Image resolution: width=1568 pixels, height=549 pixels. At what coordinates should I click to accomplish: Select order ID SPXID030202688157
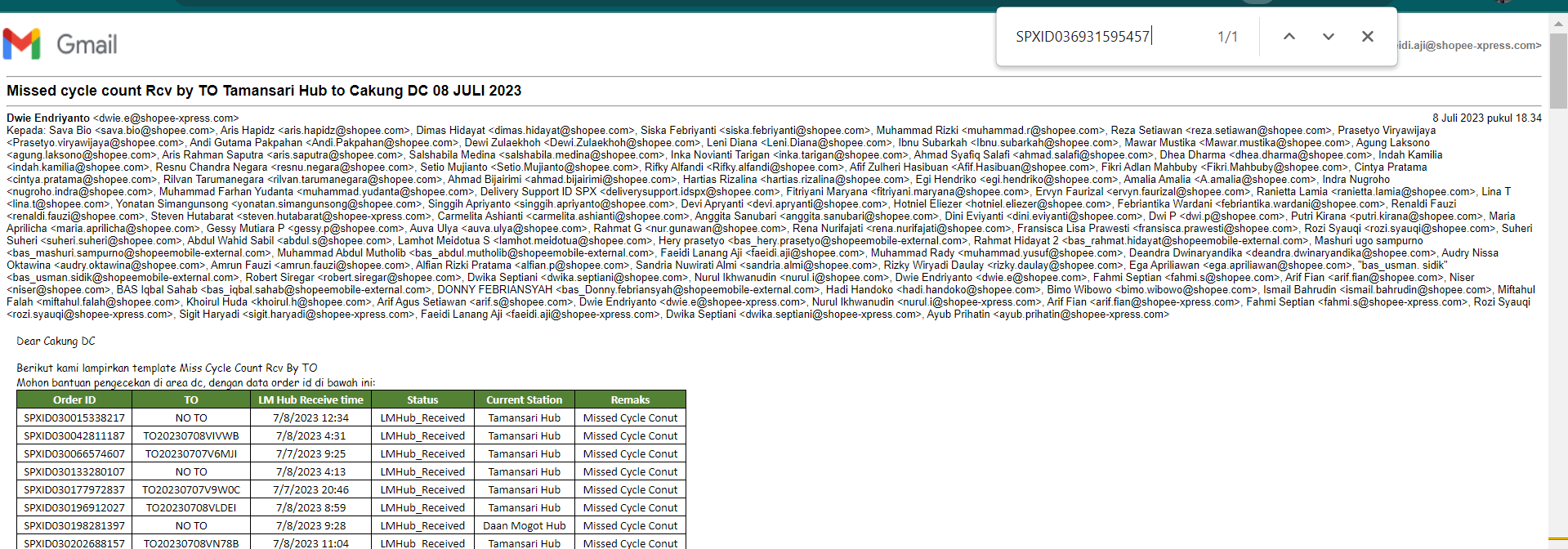pos(74,543)
